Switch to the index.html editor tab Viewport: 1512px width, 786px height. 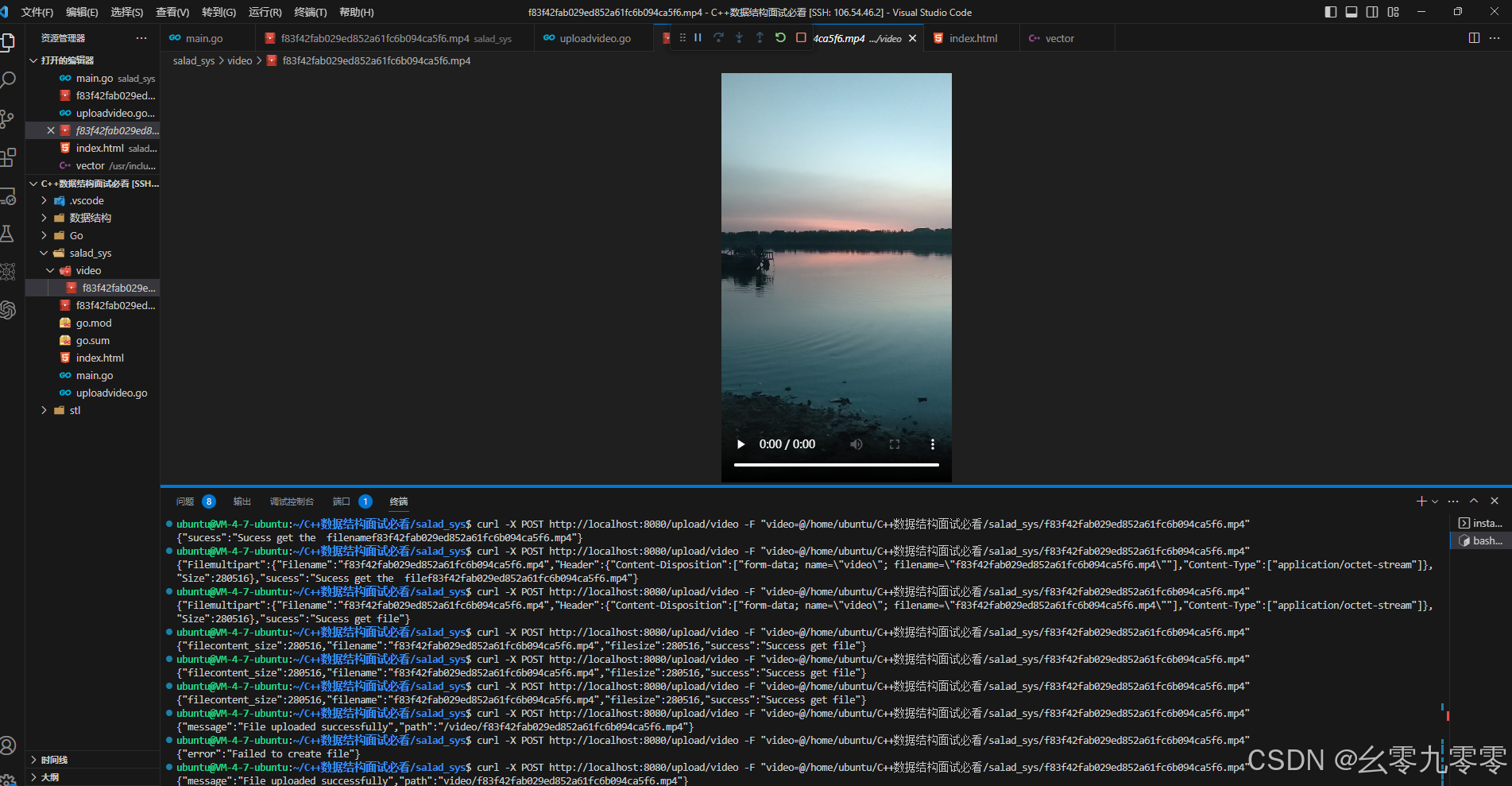973,38
